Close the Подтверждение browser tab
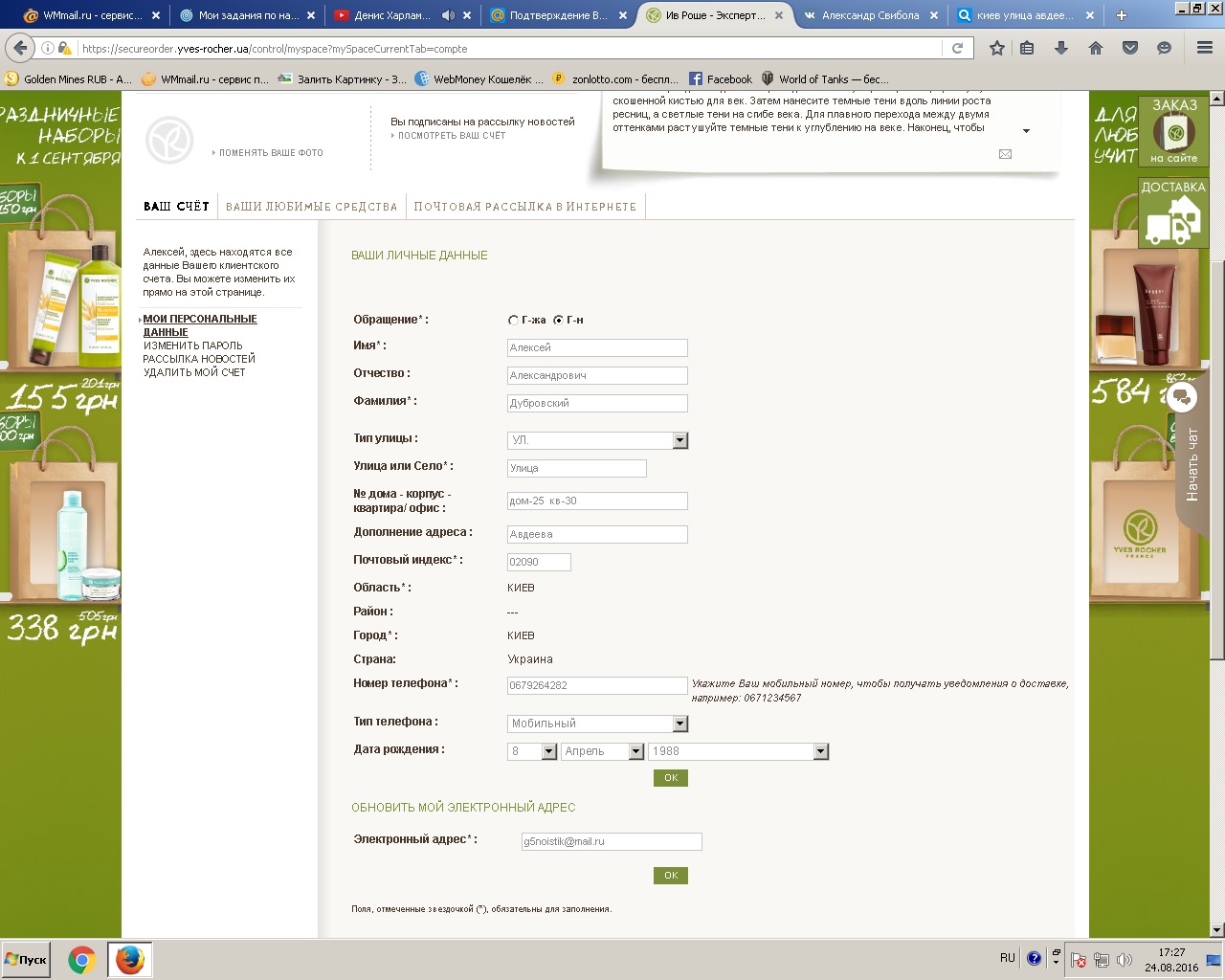This screenshot has width=1225, height=980. pos(622,15)
